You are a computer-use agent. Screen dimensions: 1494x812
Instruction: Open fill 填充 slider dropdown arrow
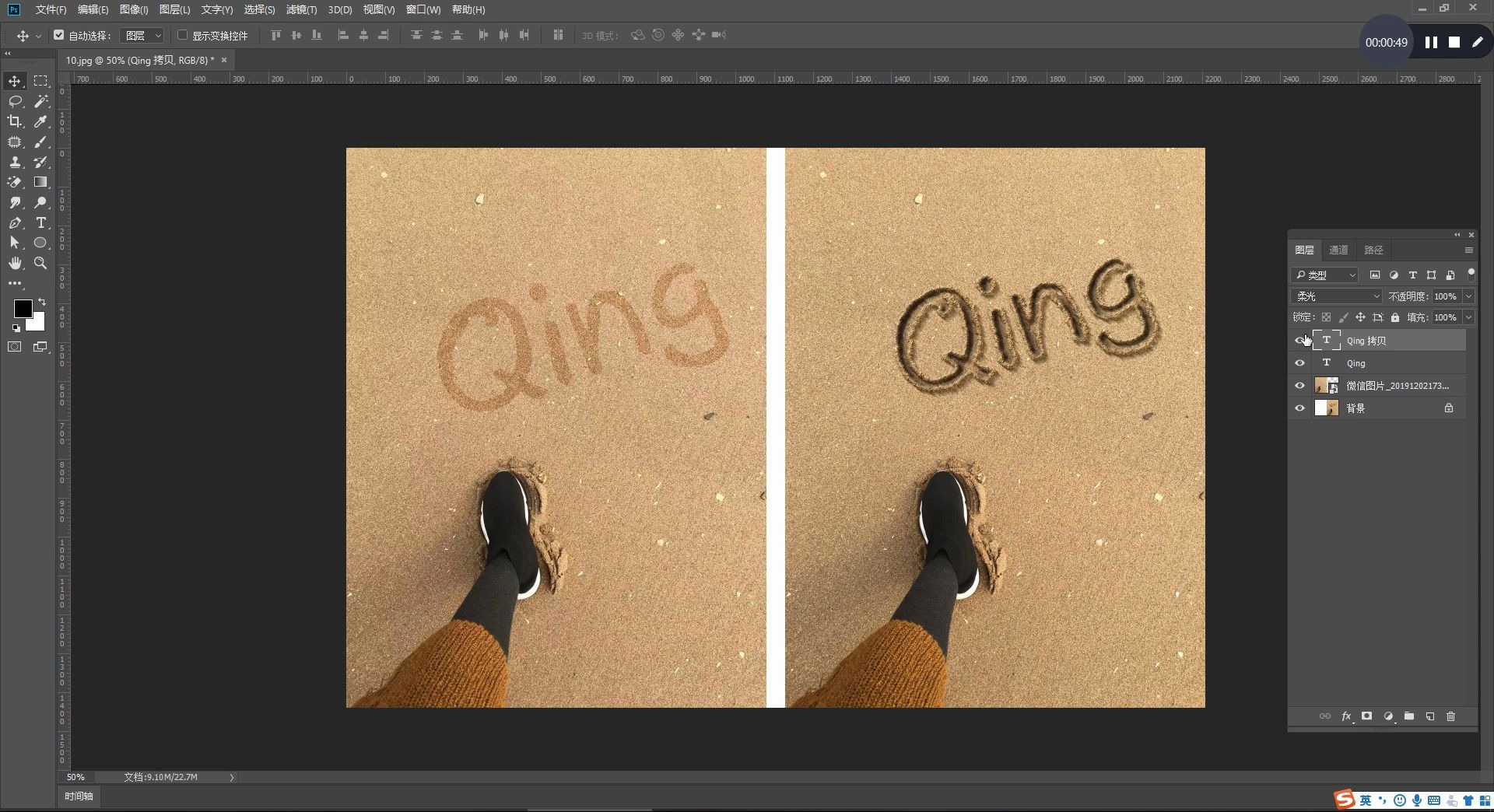tap(1468, 317)
